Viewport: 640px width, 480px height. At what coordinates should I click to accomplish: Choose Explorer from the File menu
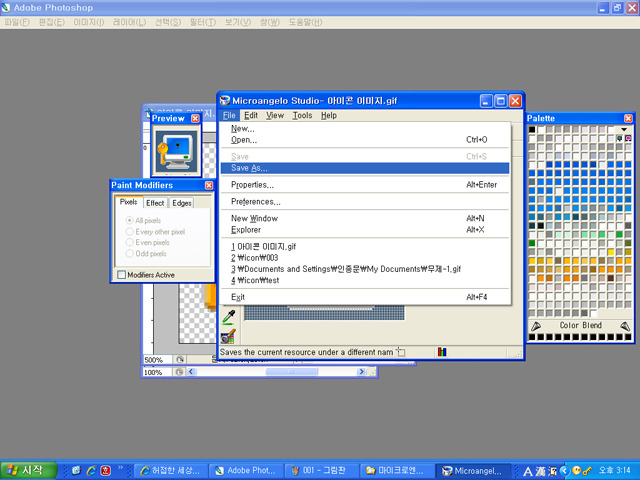365,230
